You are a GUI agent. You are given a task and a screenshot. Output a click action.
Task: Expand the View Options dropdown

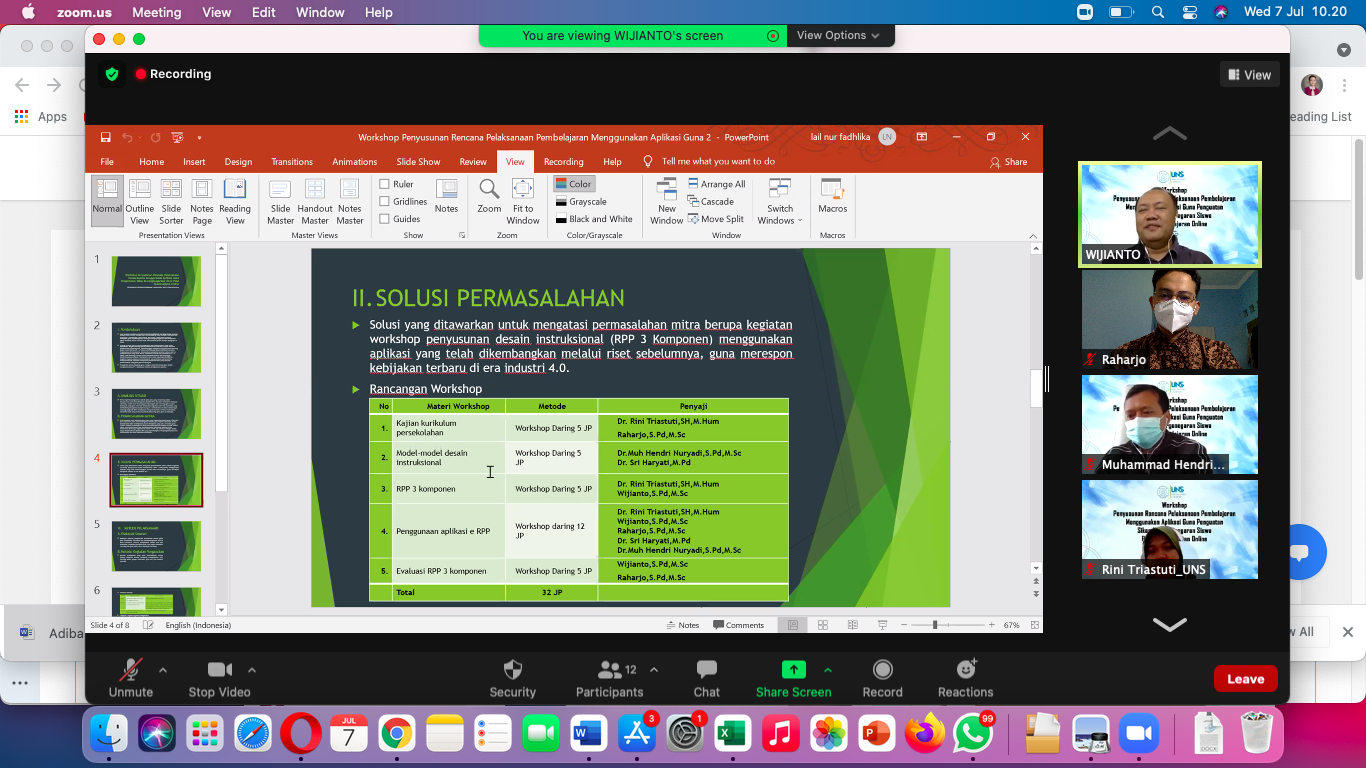pos(838,35)
